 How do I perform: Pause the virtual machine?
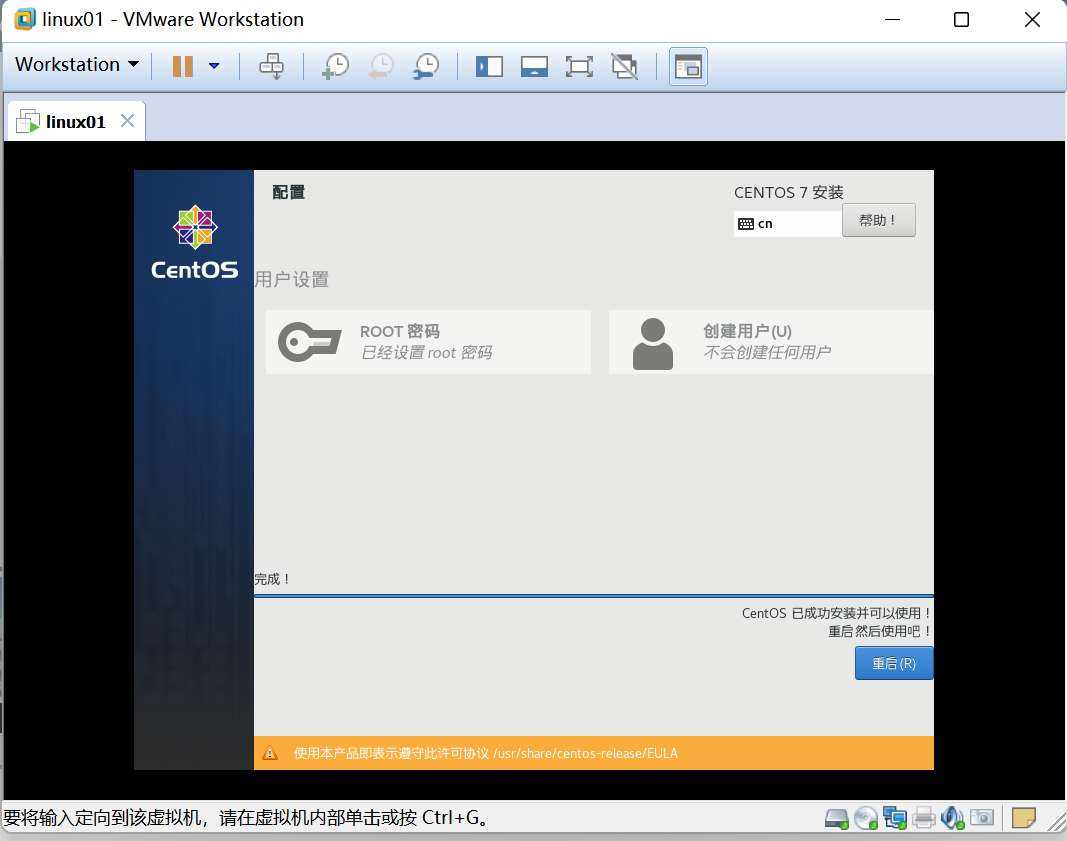[x=182, y=66]
